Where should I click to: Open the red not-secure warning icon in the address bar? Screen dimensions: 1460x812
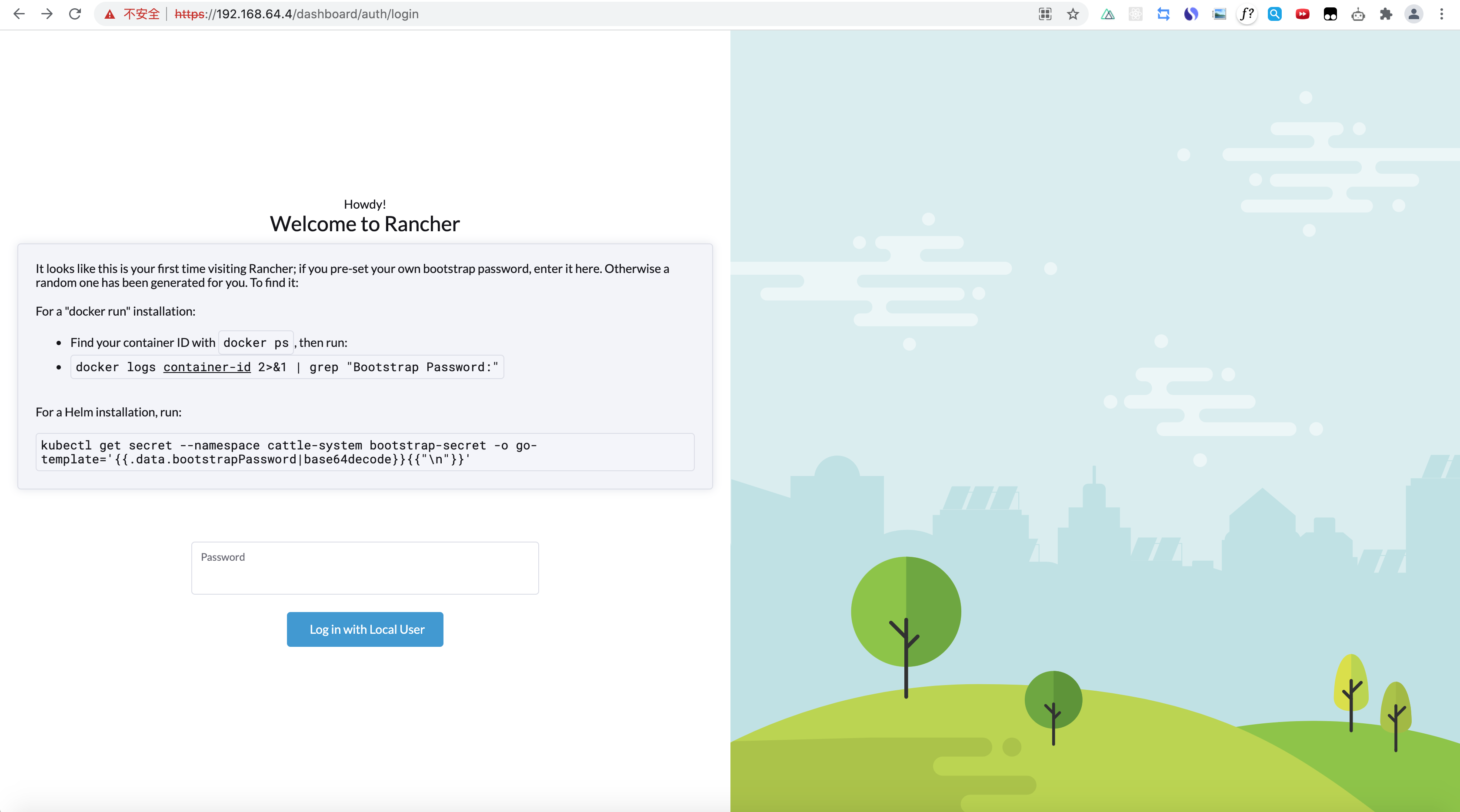click(110, 14)
